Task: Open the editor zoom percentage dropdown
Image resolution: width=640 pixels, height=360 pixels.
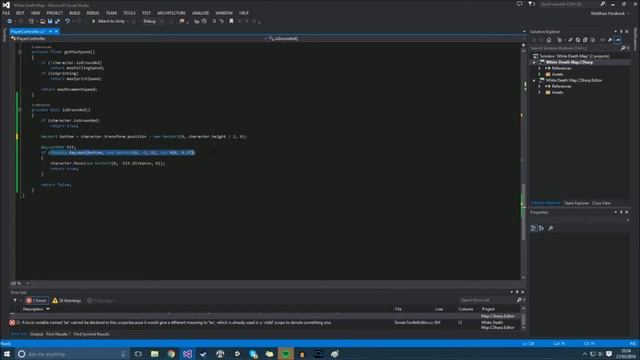Action: click(27, 283)
